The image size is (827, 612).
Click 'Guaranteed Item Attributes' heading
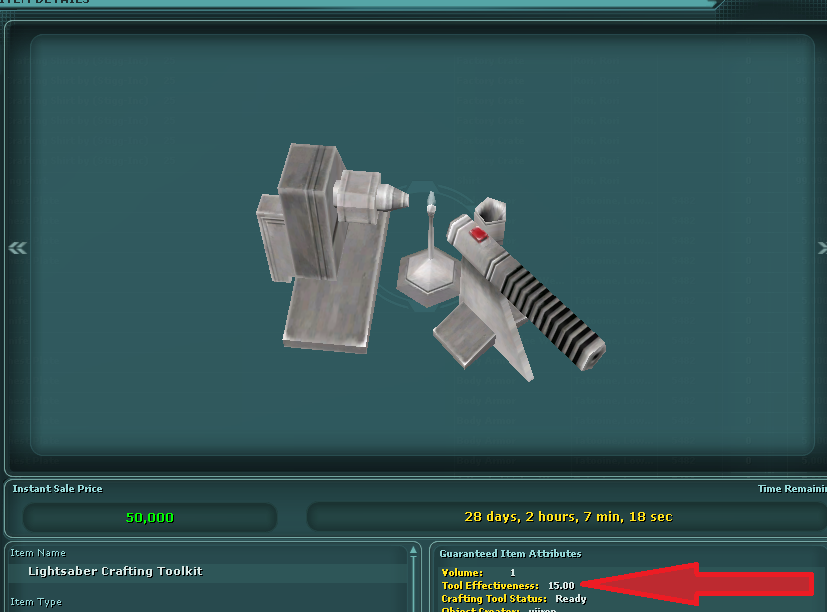tap(510, 553)
